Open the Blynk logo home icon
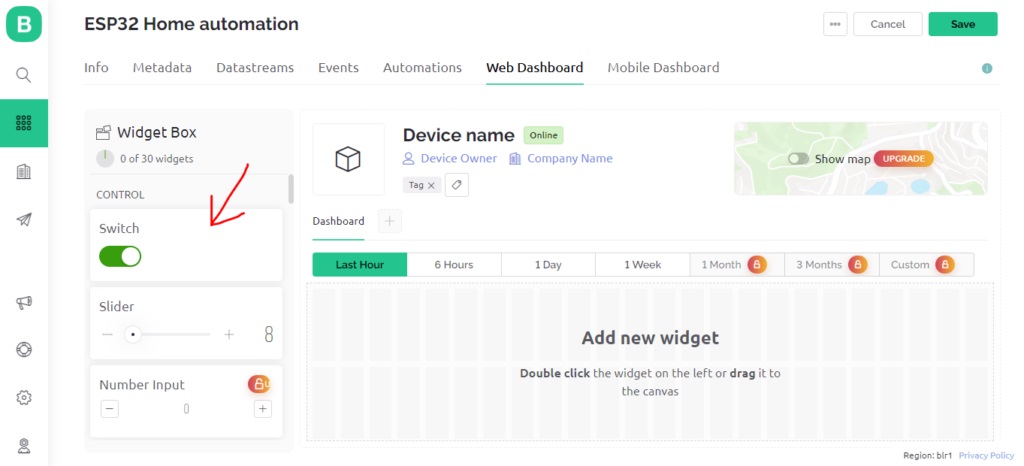Viewport: 1024px width, 466px height. pos(24,24)
